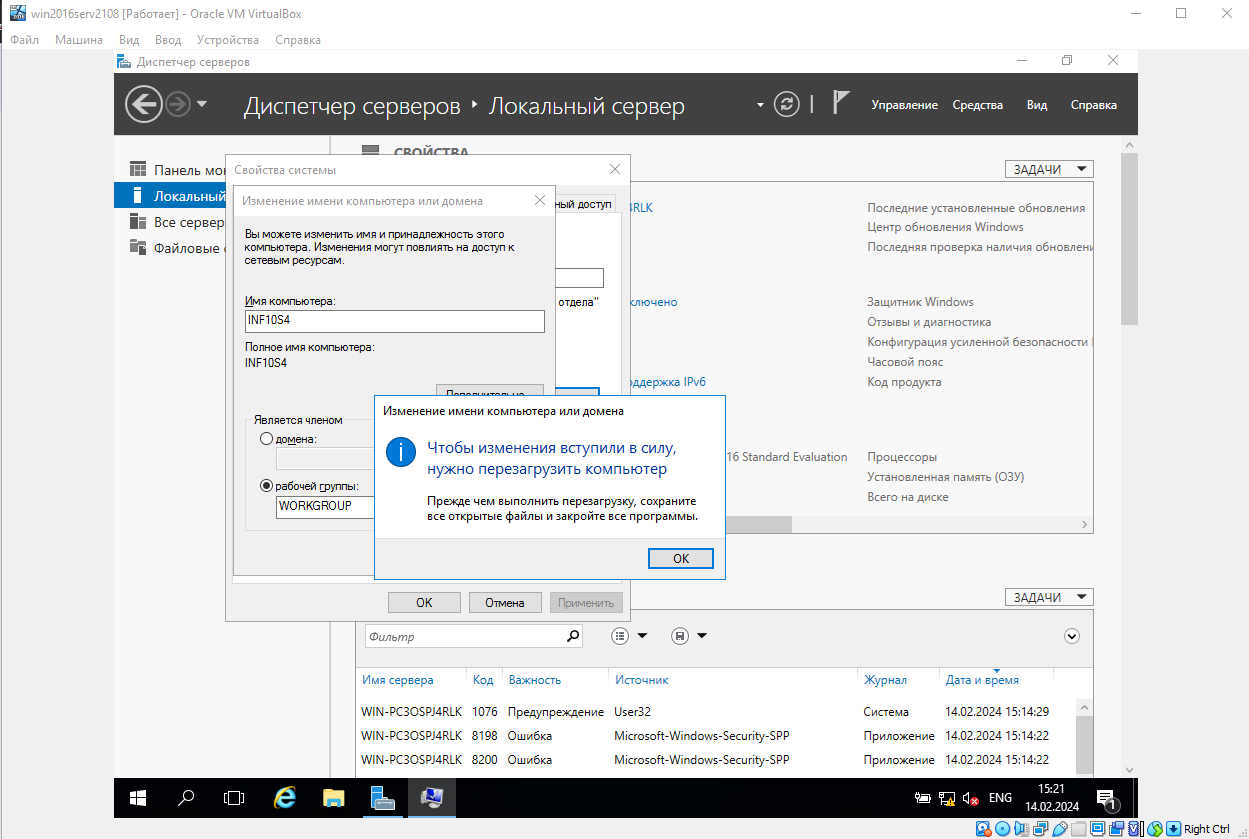Click the Панель мониторинга sidebar icon
This screenshot has height=839, width=1249.
[x=138, y=170]
